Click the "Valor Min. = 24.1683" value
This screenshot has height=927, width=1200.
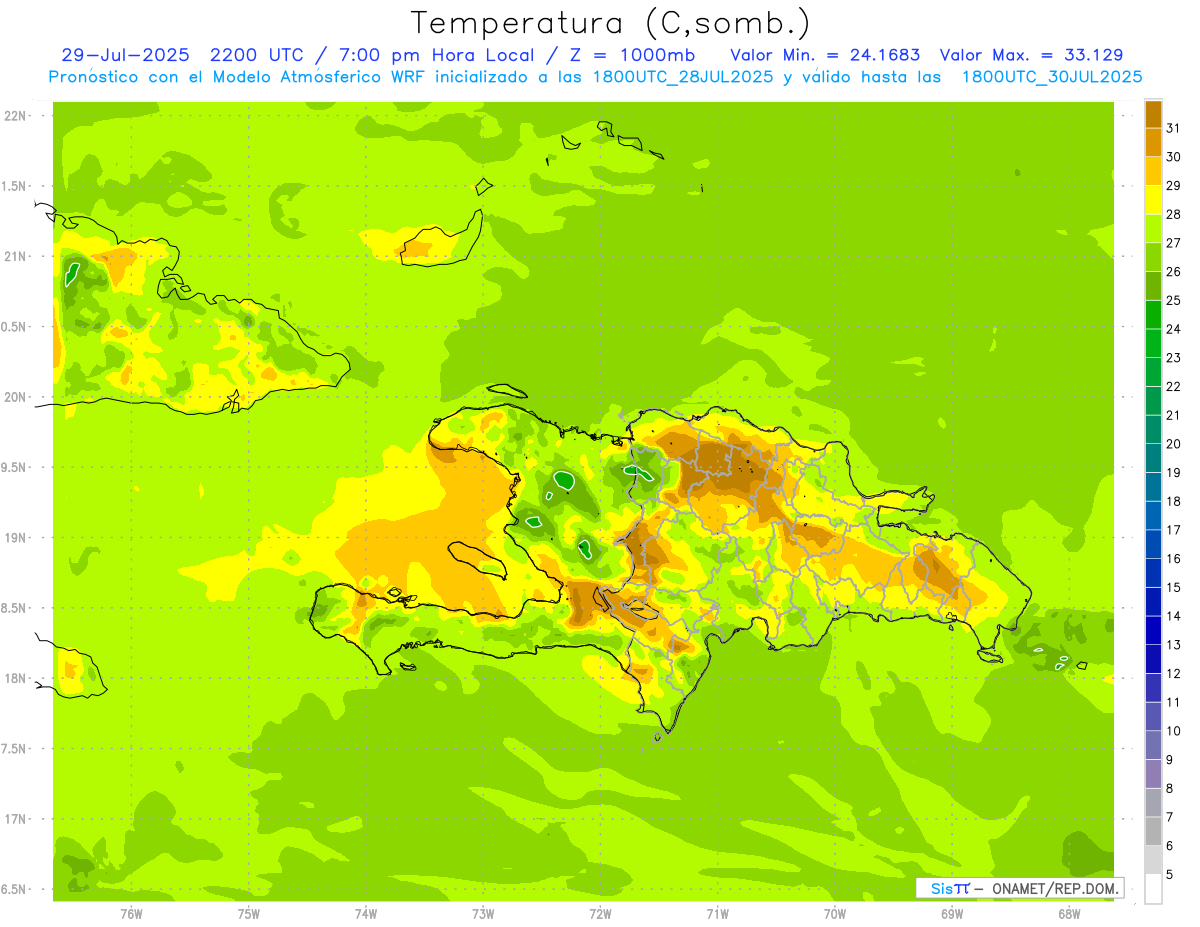pyautogui.click(x=825, y=55)
